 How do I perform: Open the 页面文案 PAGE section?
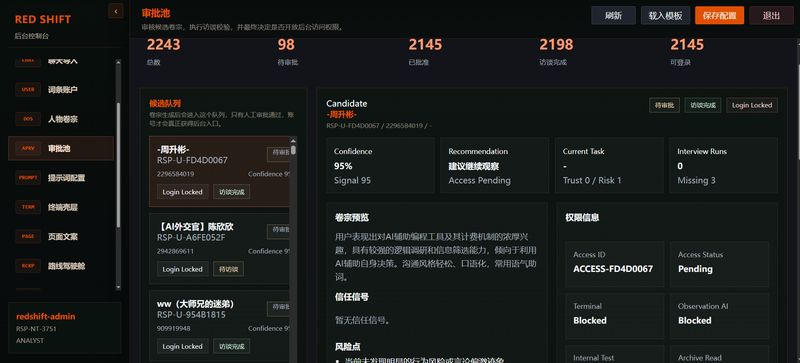61,237
